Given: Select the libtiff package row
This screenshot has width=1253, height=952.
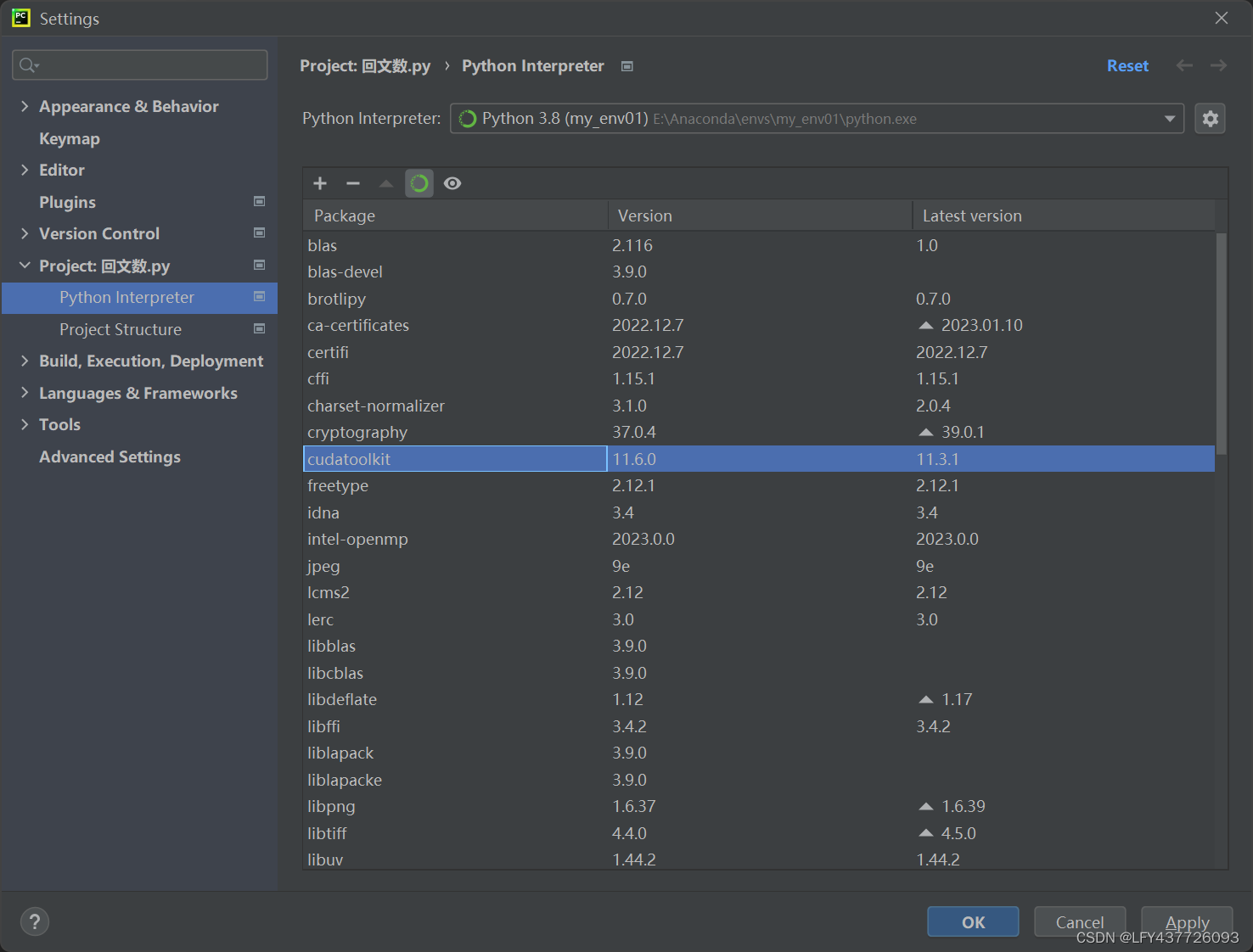Looking at the screenshot, I should [759, 833].
